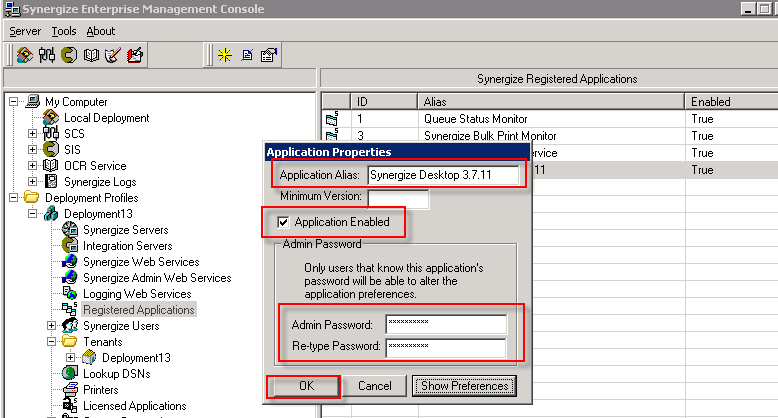Image resolution: width=778 pixels, height=418 pixels.
Task: Click the Synergize Servers icon
Action: pyautogui.click(x=70, y=229)
